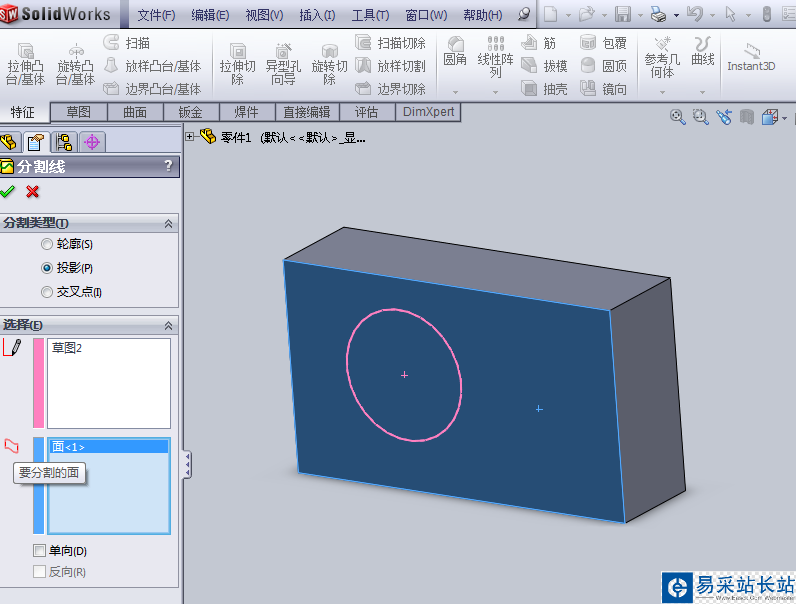The image size is (796, 604).
Task: Open the Hole Wizard (异型孔向导)
Action: [283, 64]
